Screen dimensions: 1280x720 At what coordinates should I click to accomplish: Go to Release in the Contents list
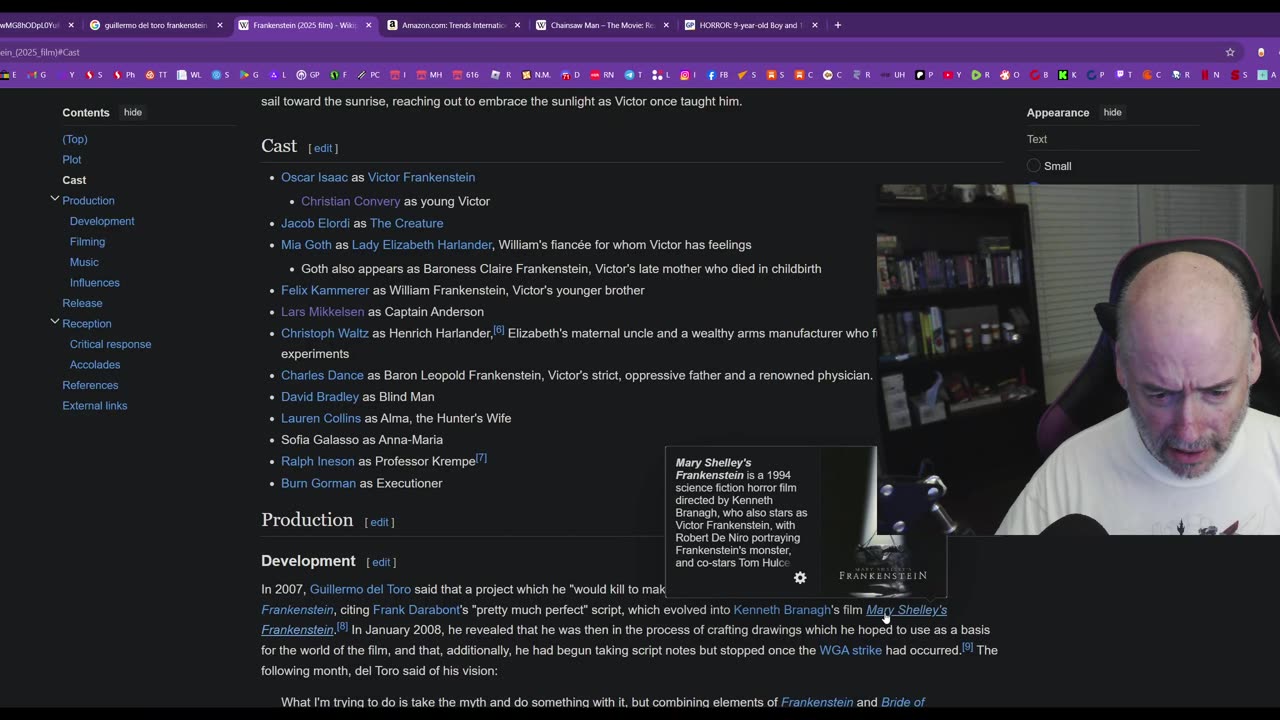(82, 303)
